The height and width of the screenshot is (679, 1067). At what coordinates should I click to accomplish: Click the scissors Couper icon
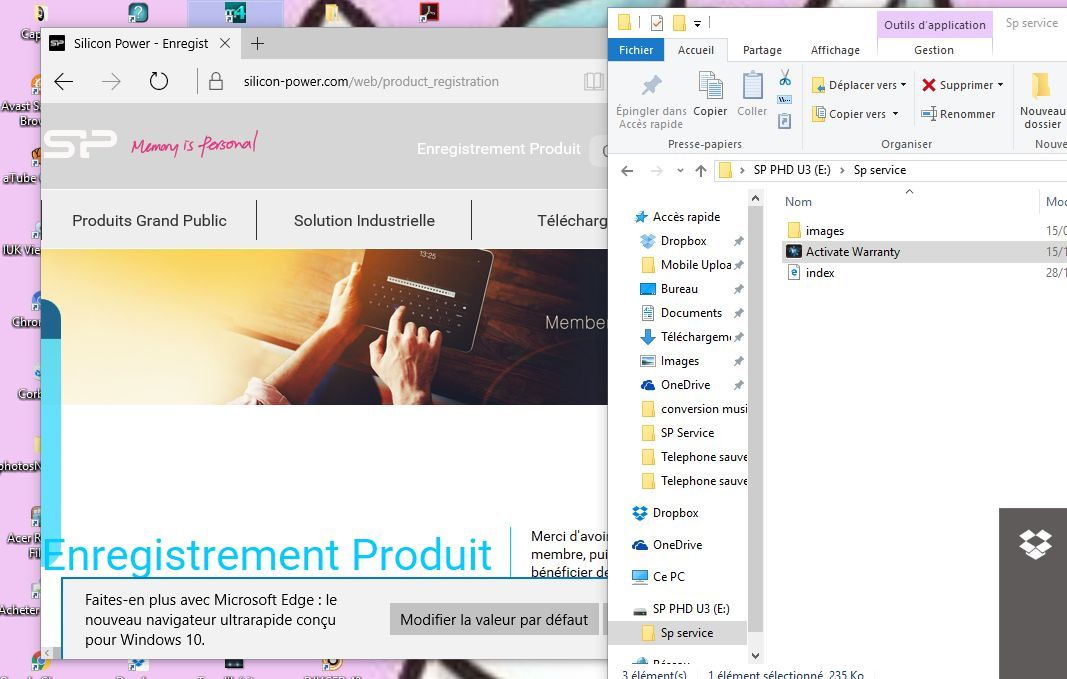pyautogui.click(x=785, y=78)
